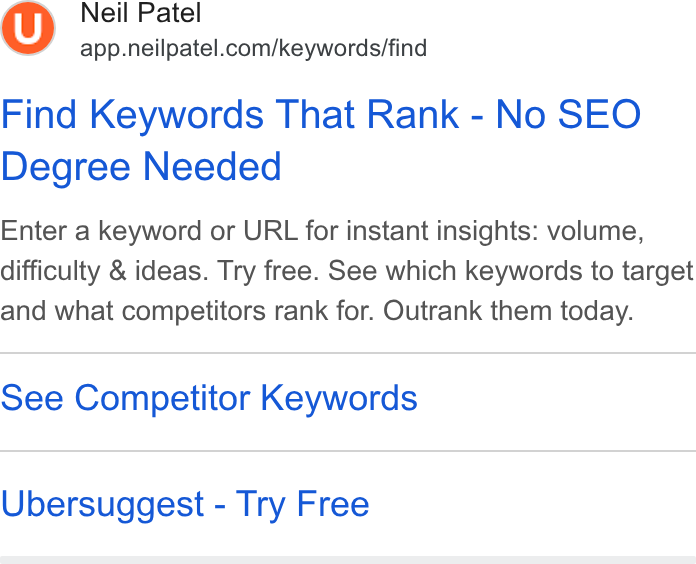Open the Find Keywords That Rank headline
The width and height of the screenshot is (696, 564).
[x=321, y=140]
